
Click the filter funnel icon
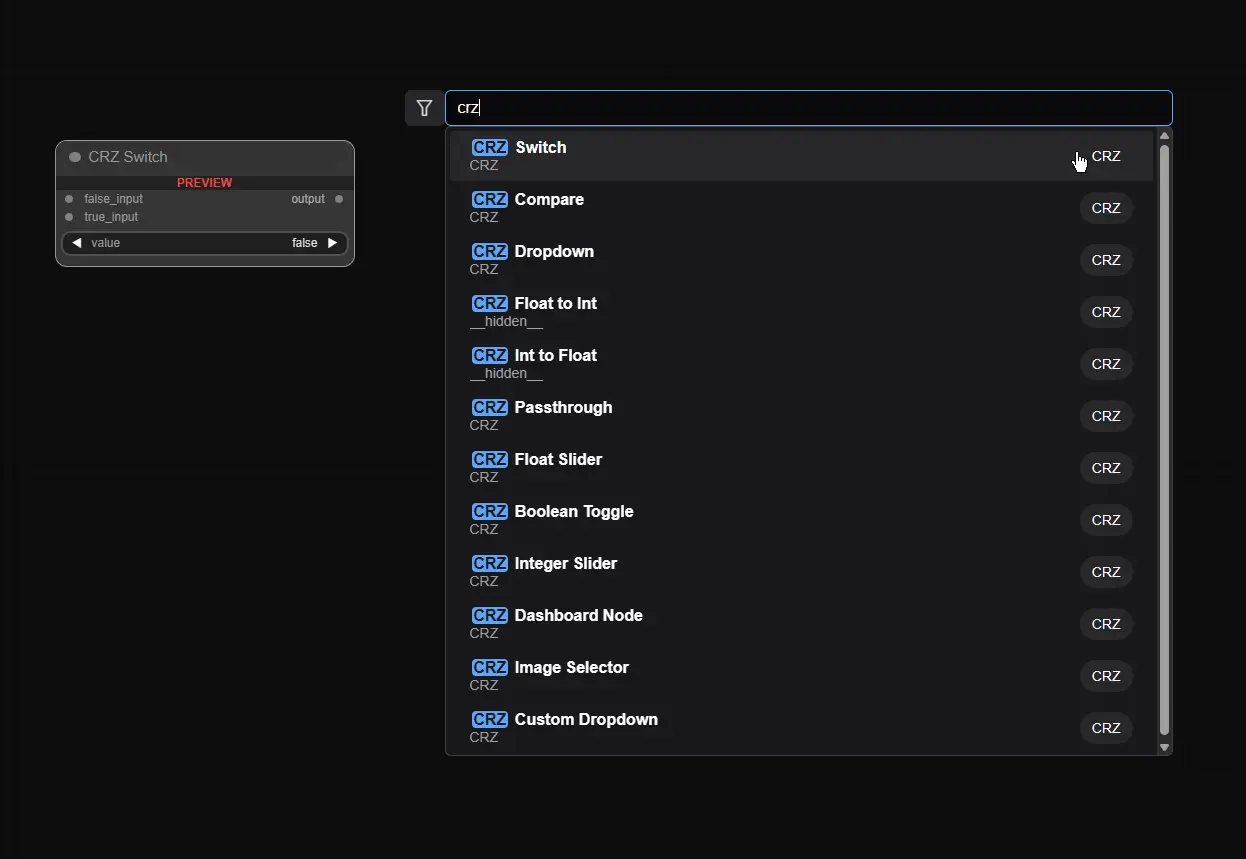(x=424, y=108)
